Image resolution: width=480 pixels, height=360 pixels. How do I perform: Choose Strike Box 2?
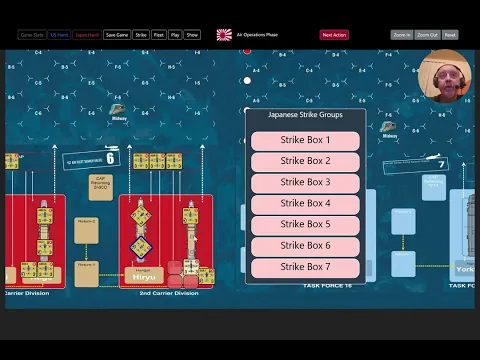pyautogui.click(x=305, y=161)
